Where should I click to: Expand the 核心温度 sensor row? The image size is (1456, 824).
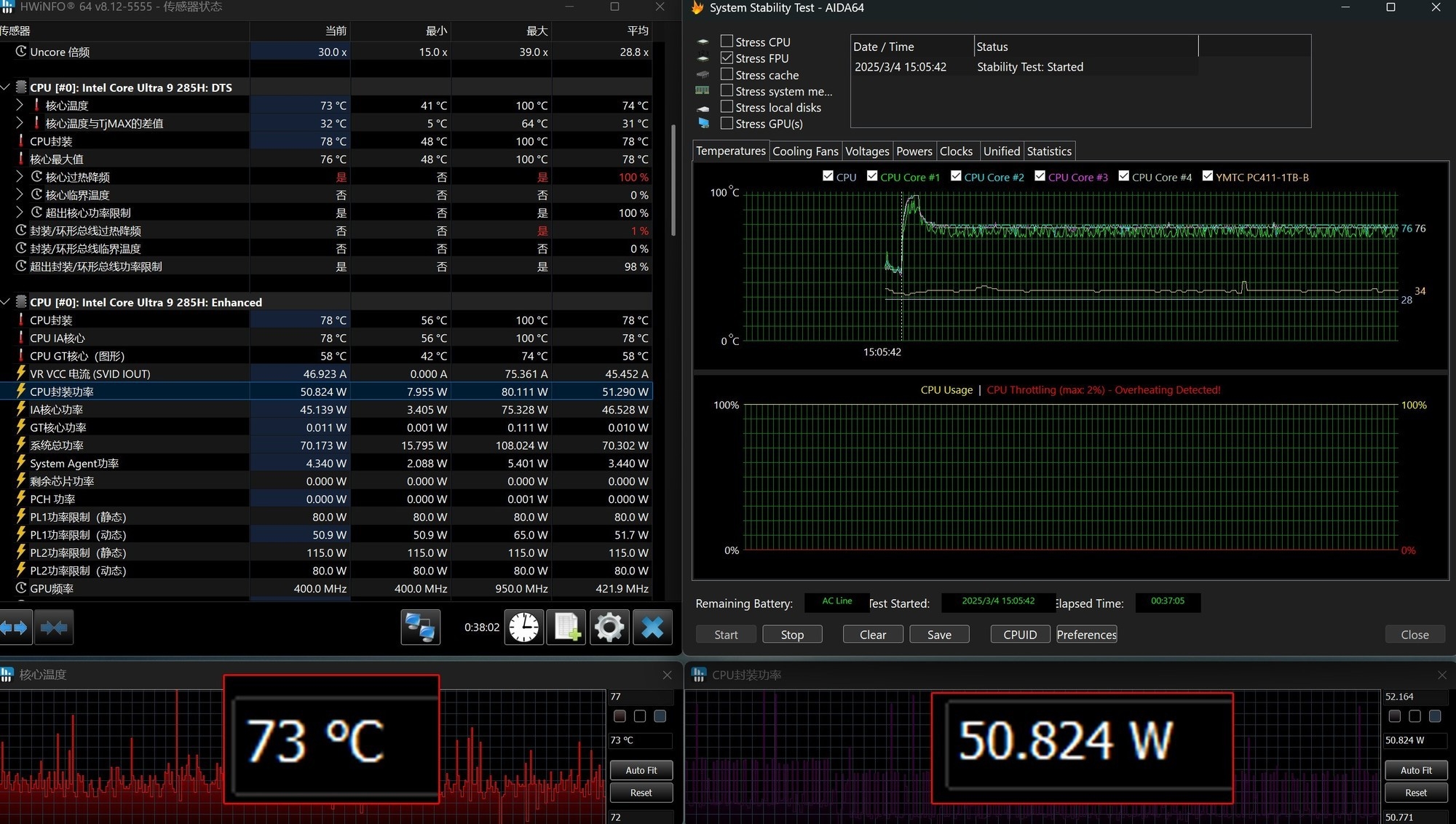(x=20, y=106)
